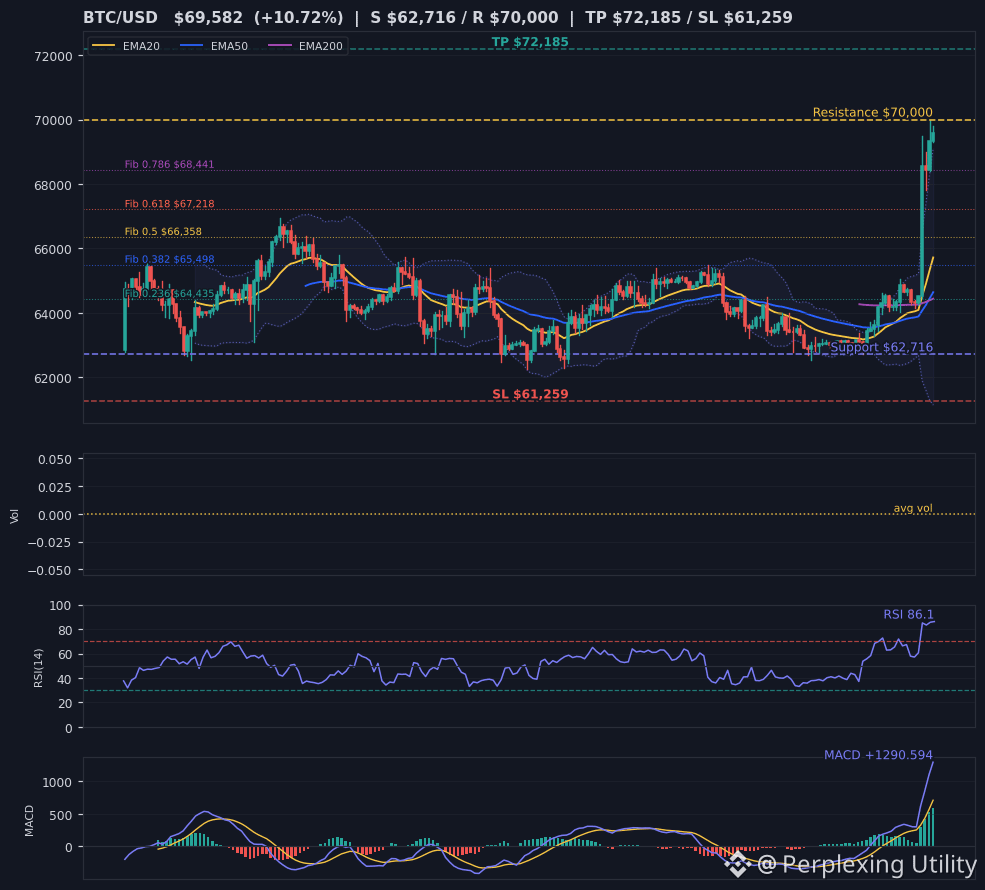Click the 70000 price axis tick
The height and width of the screenshot is (890, 985).
[53, 121]
